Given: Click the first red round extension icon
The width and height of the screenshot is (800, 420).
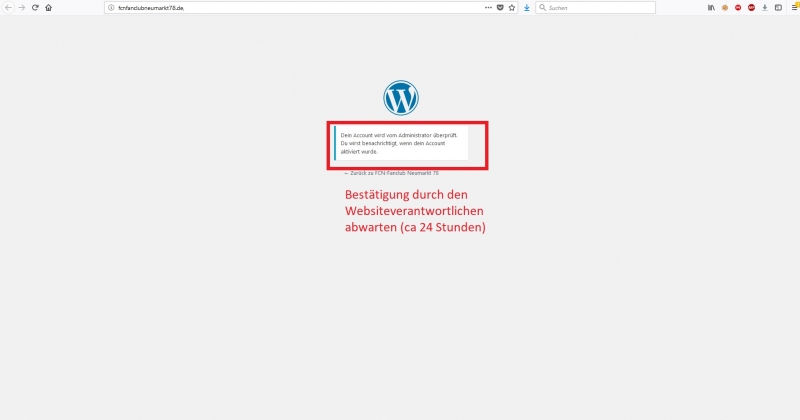Looking at the screenshot, I should pyautogui.click(x=738, y=8).
